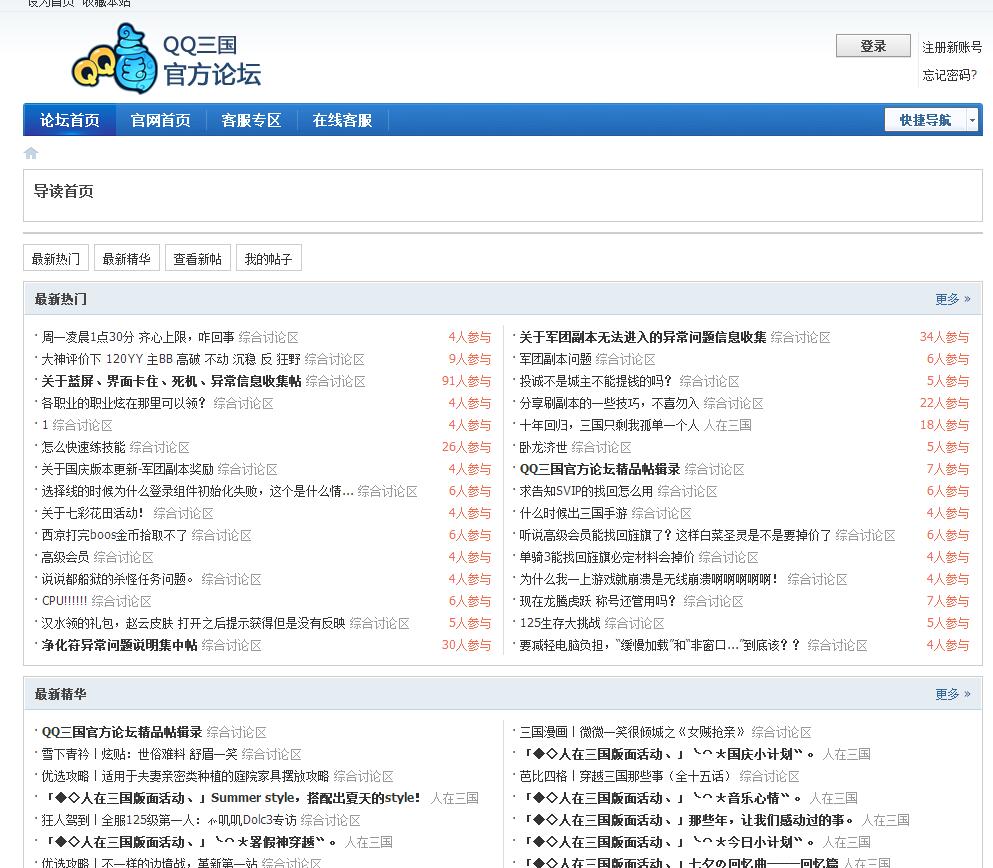Open thread 优选攻略丨适用于夫妻亲密类种植的庭院家具摆放攻略
The width and height of the screenshot is (993, 868).
pos(186,776)
